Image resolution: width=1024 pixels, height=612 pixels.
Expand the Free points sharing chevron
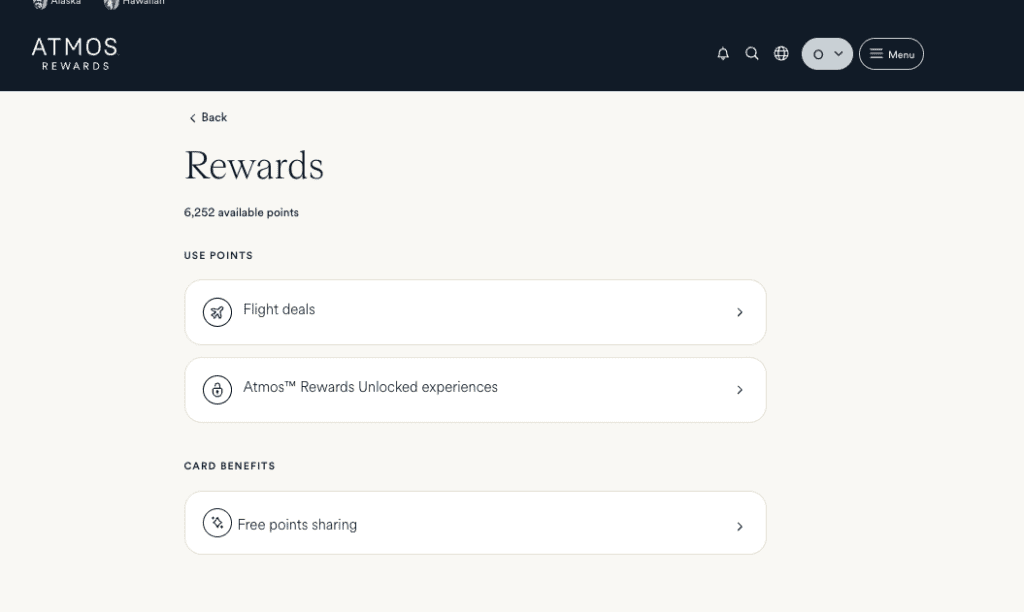coord(740,526)
